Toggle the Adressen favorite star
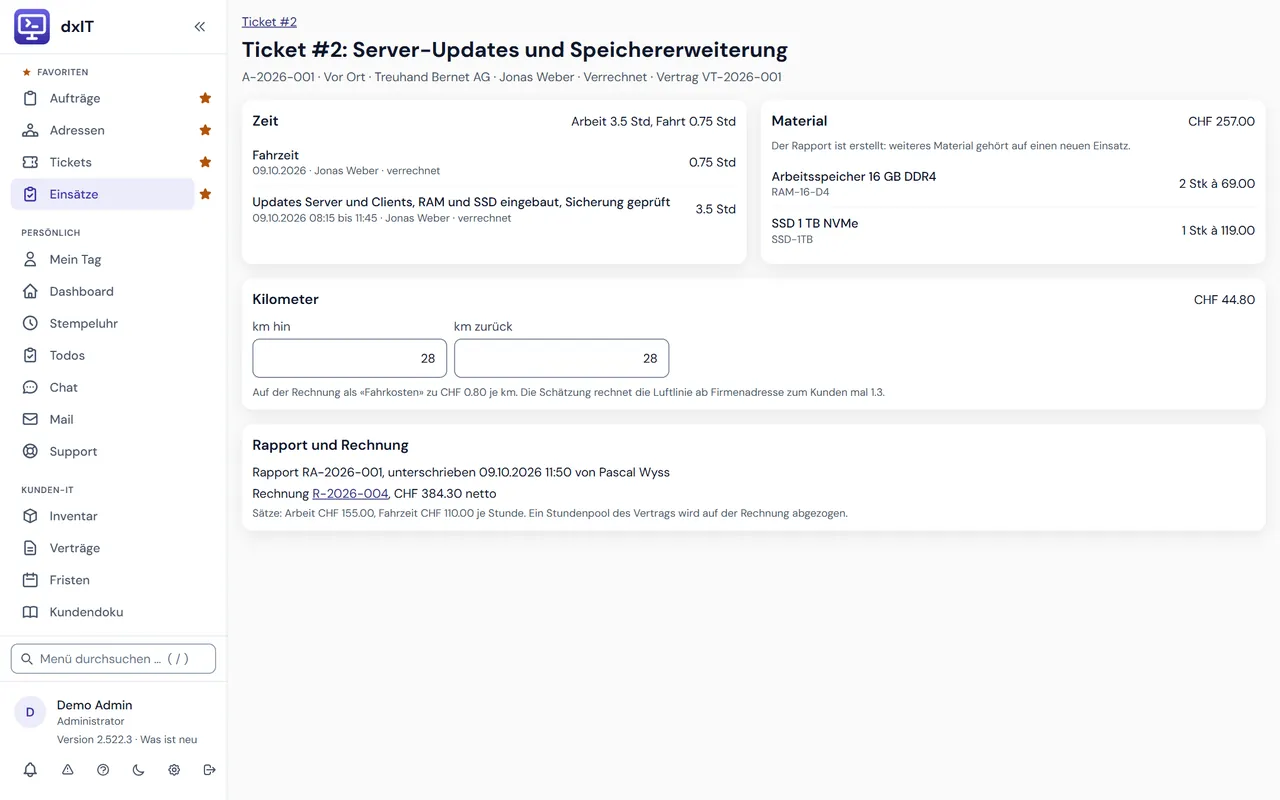Screen dimensions: 1280x800 click(205, 130)
